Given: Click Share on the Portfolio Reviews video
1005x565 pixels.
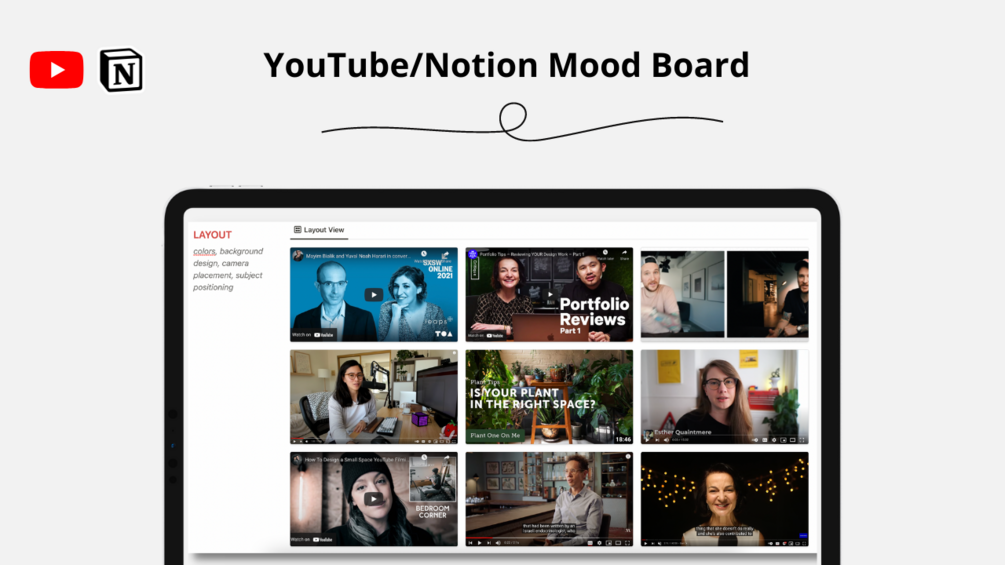Looking at the screenshot, I should 624,254.
